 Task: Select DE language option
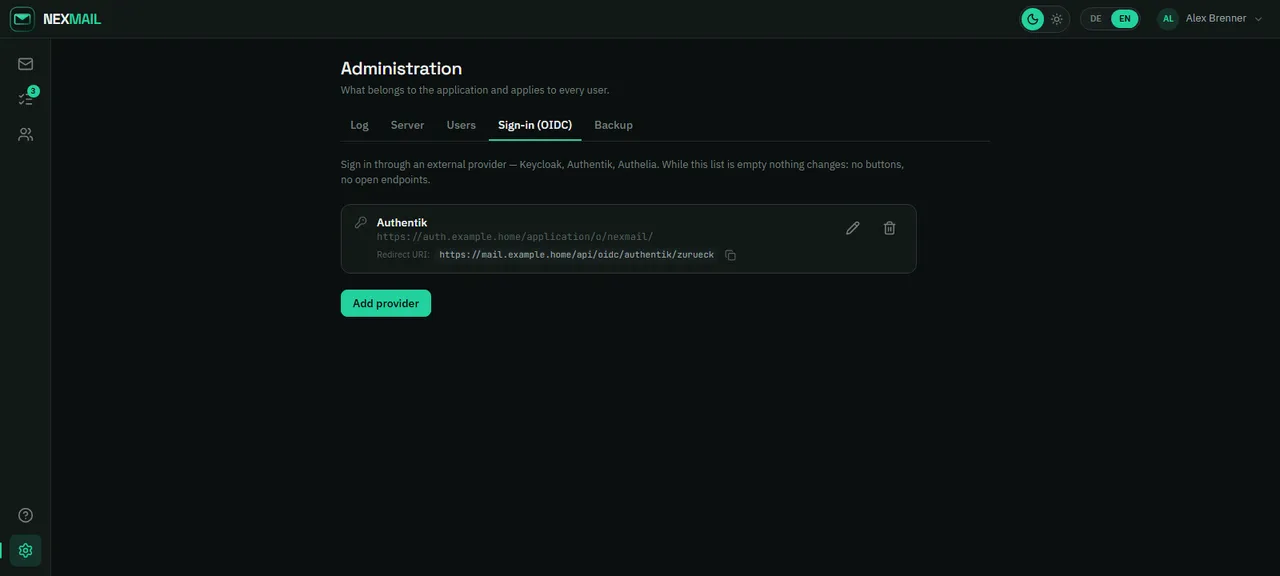(x=1096, y=19)
